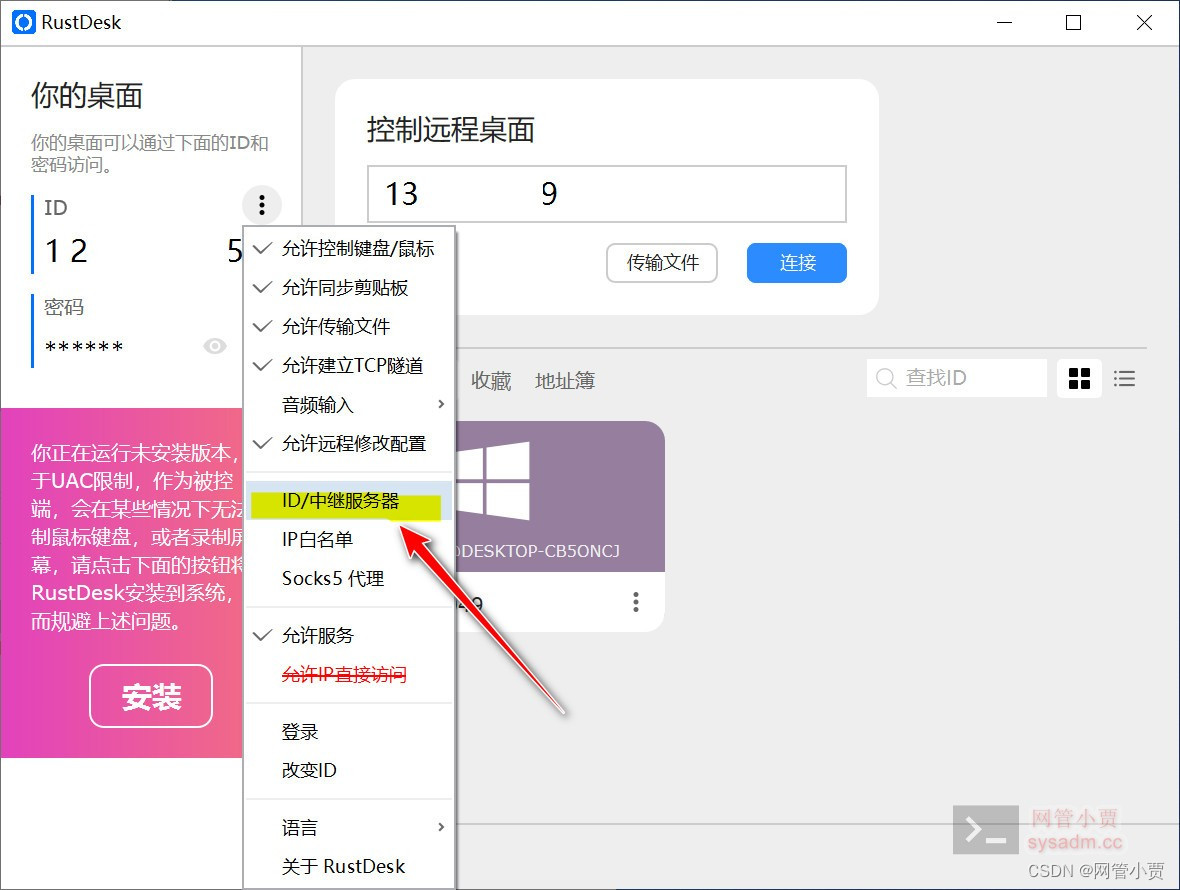Expand the 语言 submenu

[x=350, y=828]
